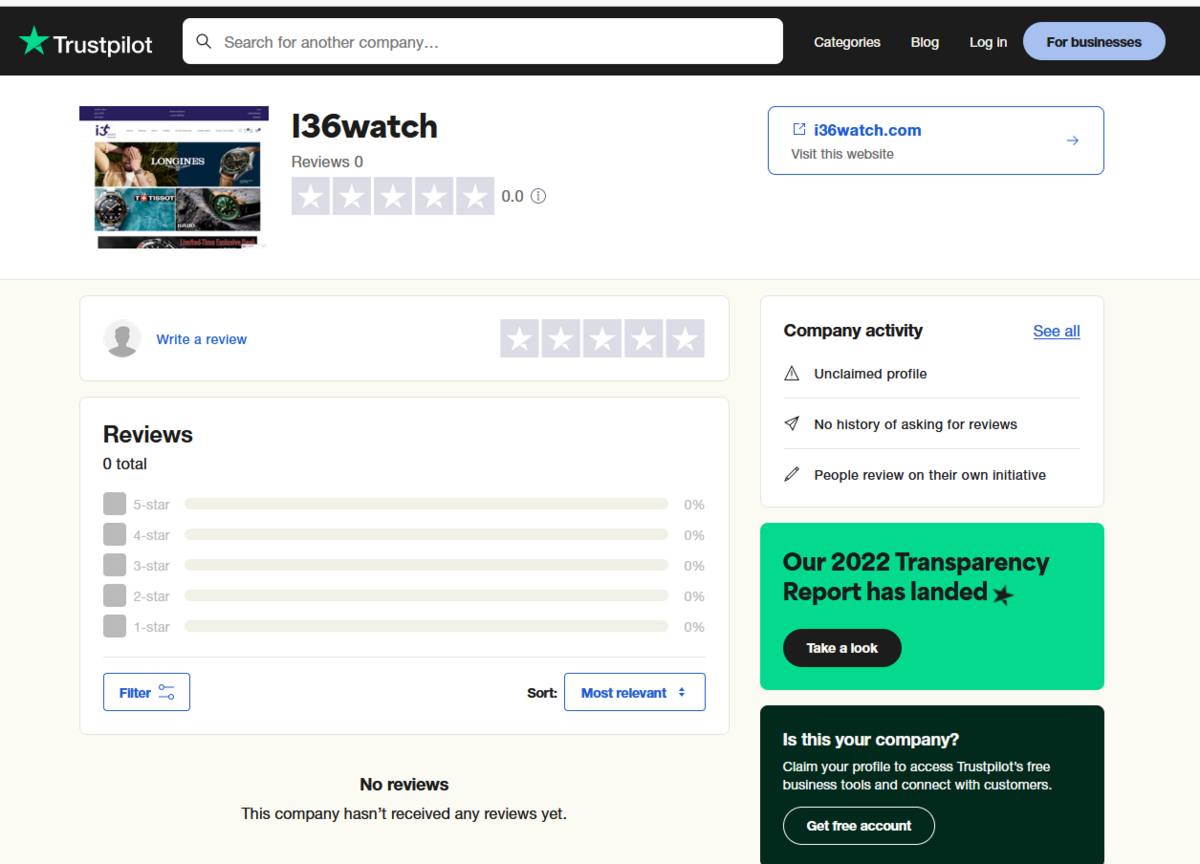Image resolution: width=1200 pixels, height=864 pixels.
Task: Click the 'Reviews 0' count text
Action: 327,162
